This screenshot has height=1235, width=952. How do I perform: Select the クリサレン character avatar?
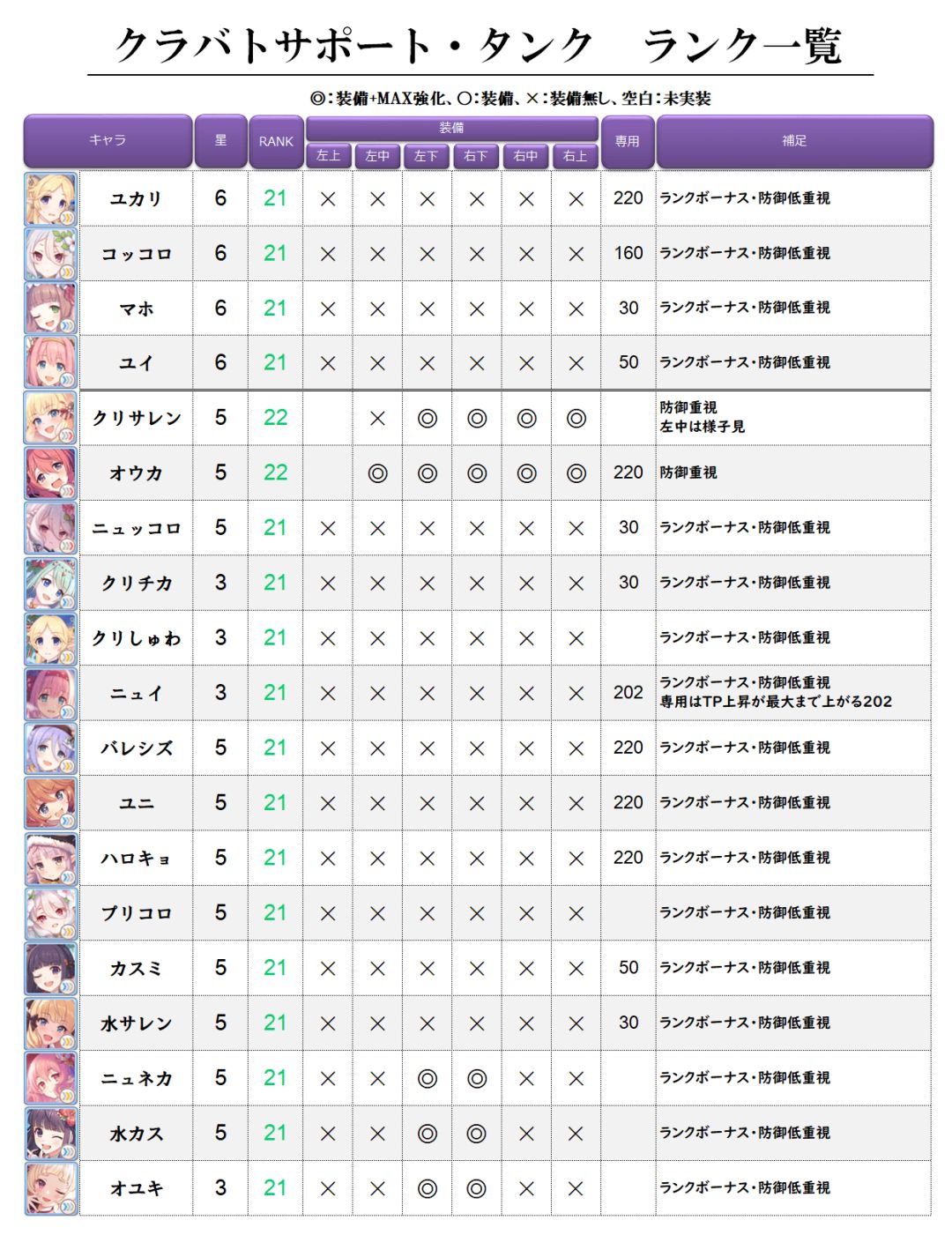point(51,418)
